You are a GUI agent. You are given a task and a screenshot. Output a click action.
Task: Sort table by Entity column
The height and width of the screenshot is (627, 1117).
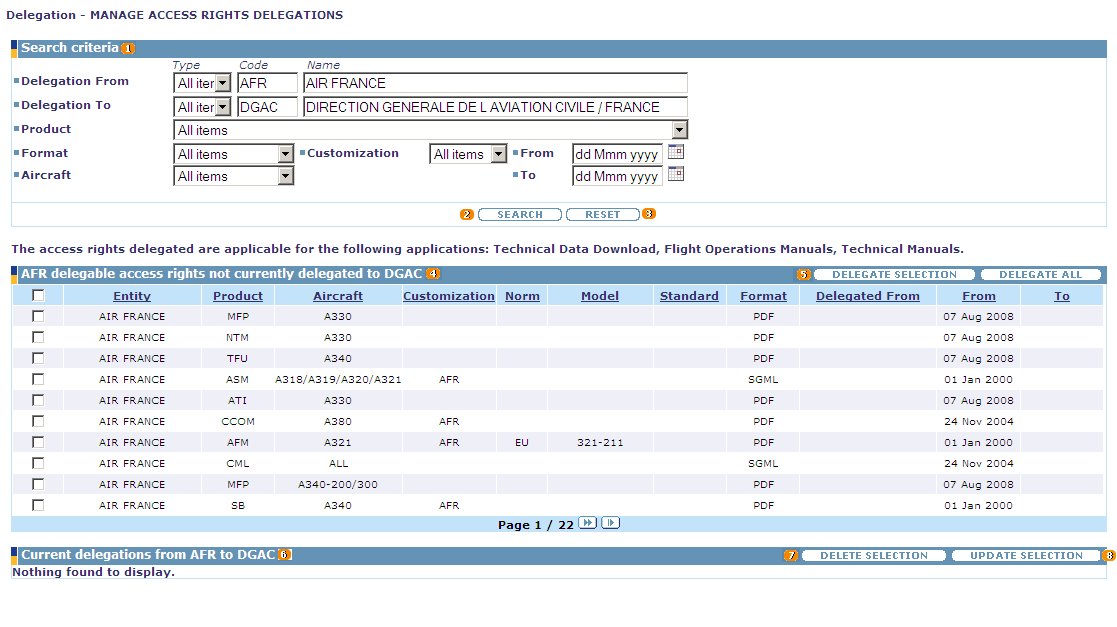point(132,296)
